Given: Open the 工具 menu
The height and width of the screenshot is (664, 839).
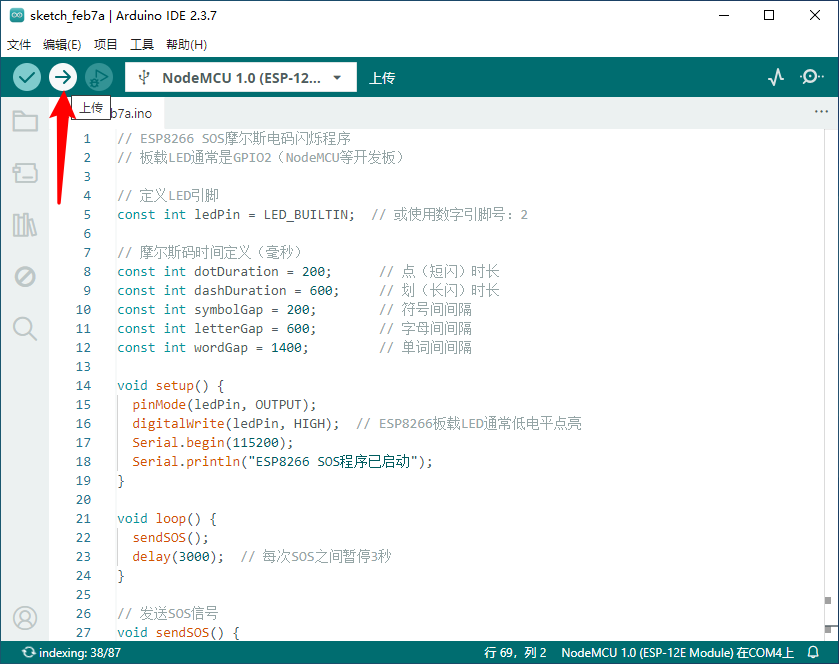Looking at the screenshot, I should pyautogui.click(x=142, y=45).
